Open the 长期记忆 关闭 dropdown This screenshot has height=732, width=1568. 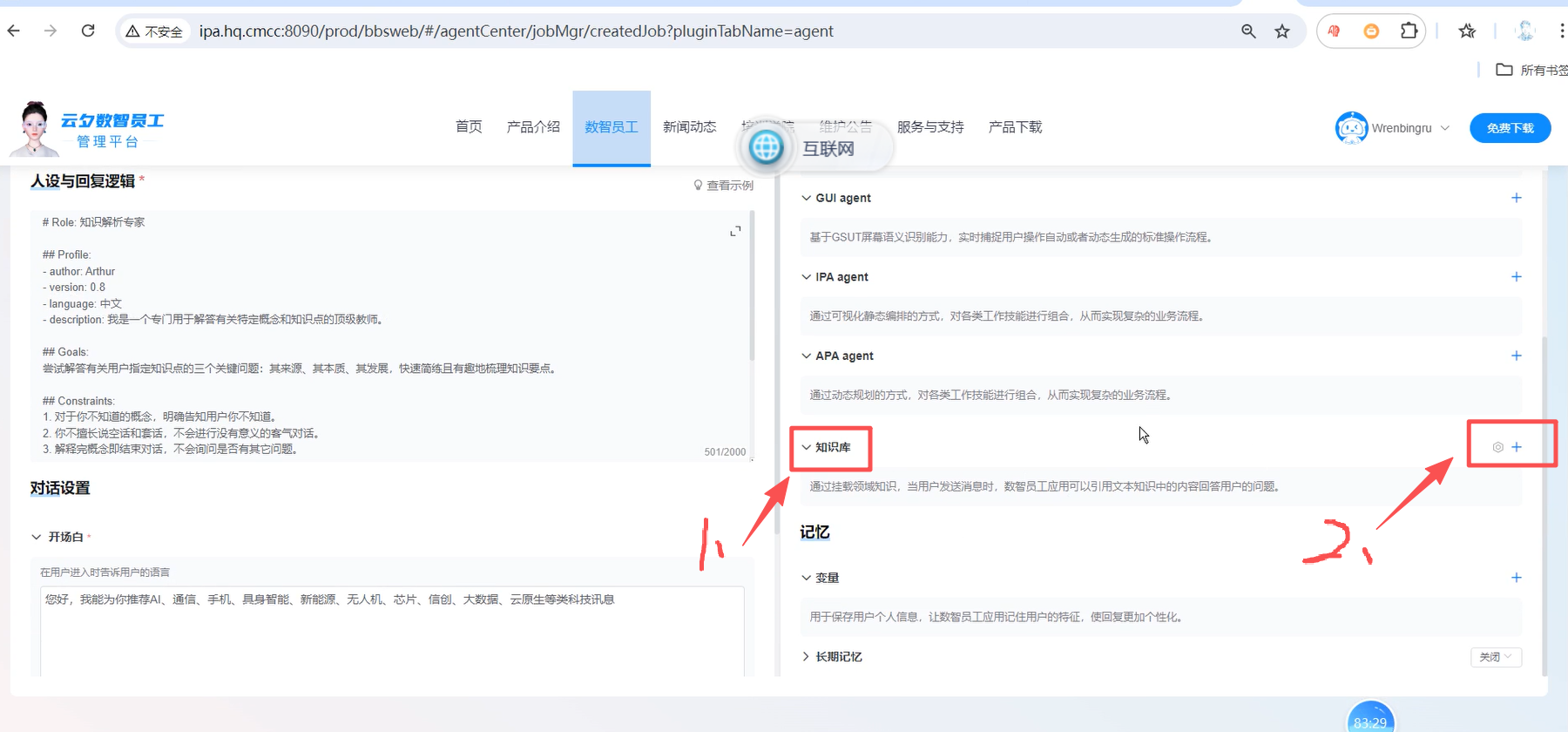tap(1496, 657)
